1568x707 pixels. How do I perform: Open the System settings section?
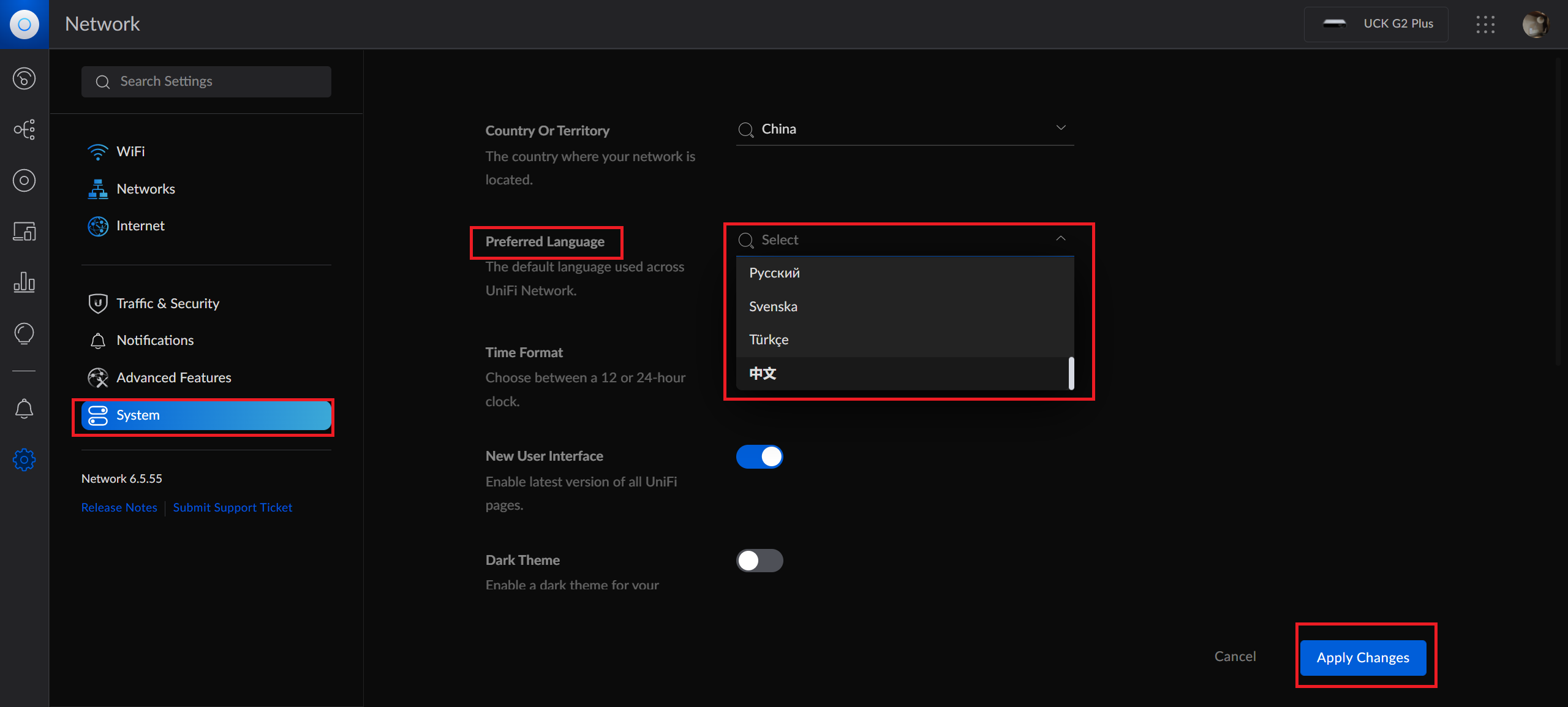tap(206, 415)
